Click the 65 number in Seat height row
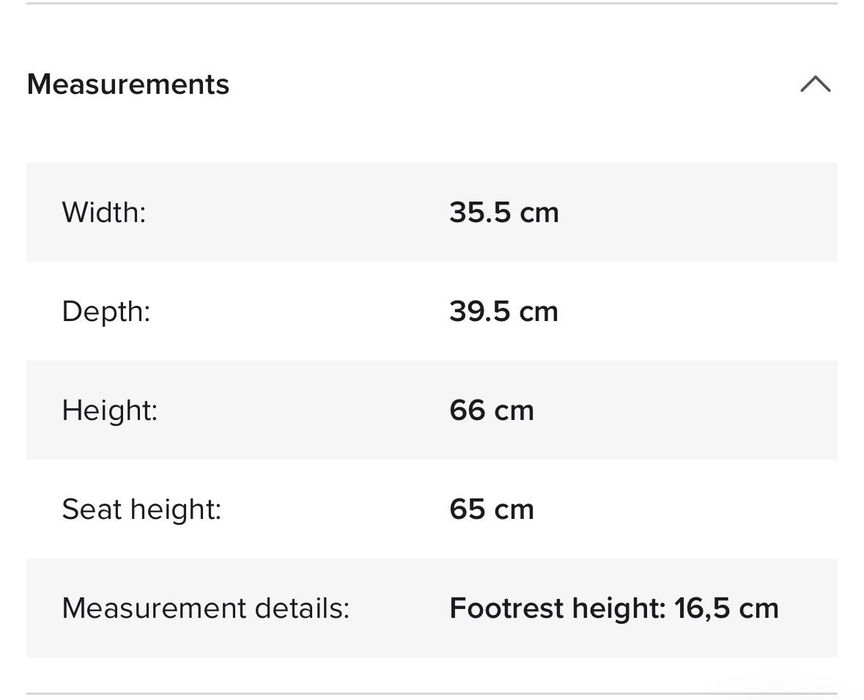Image resolution: width=864 pixels, height=700 pixels. pyautogui.click(x=467, y=509)
